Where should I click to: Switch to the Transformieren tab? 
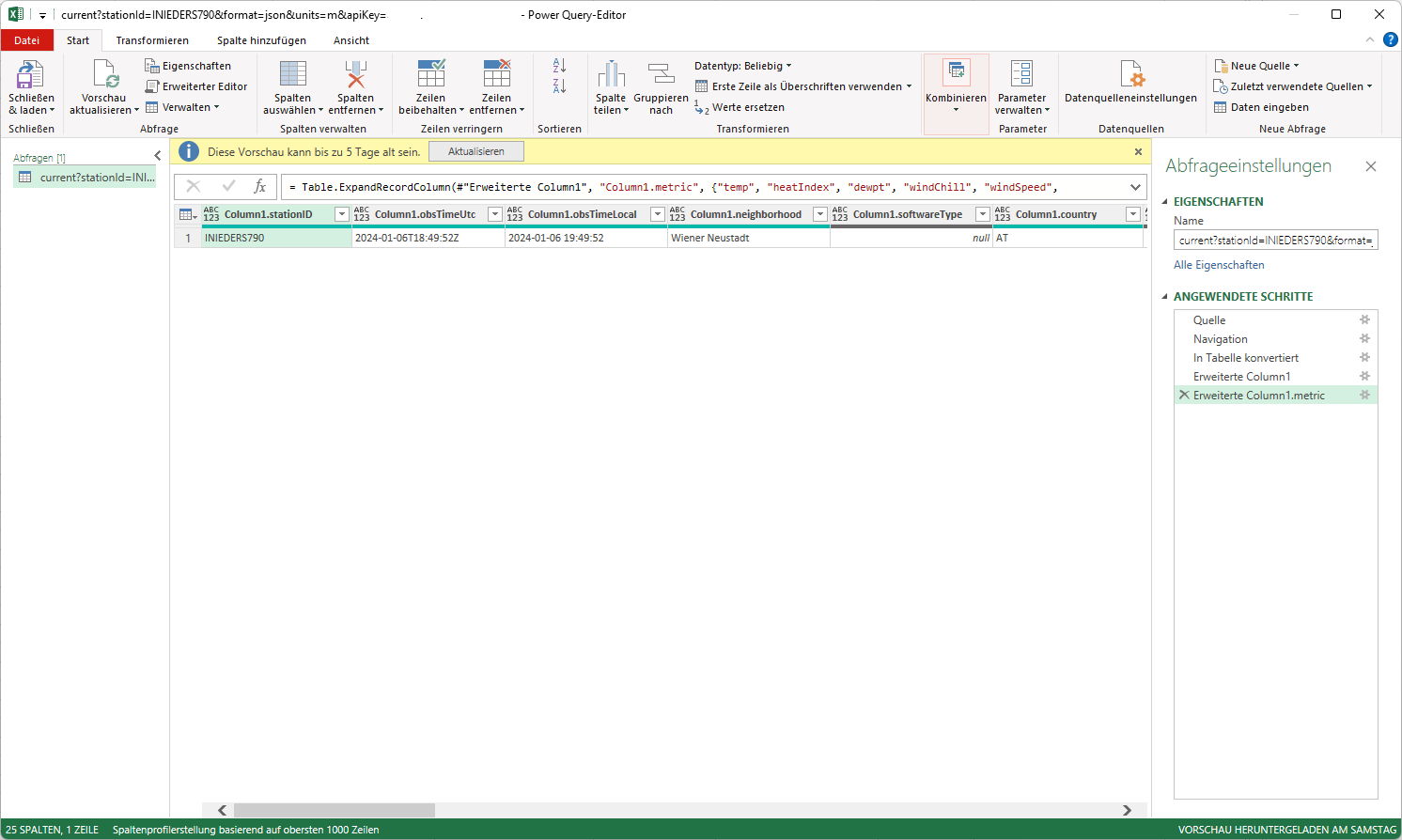(152, 40)
